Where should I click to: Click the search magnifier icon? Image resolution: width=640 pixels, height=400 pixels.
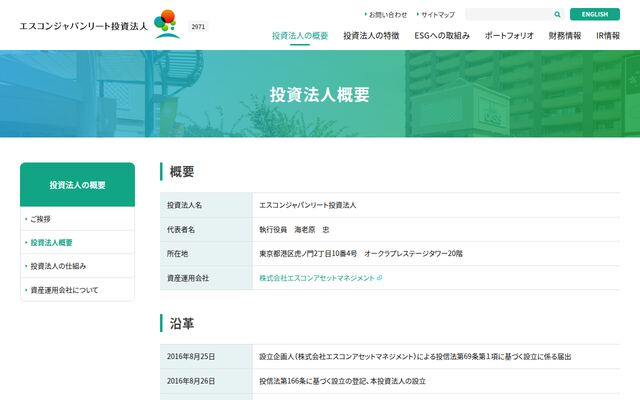click(557, 14)
